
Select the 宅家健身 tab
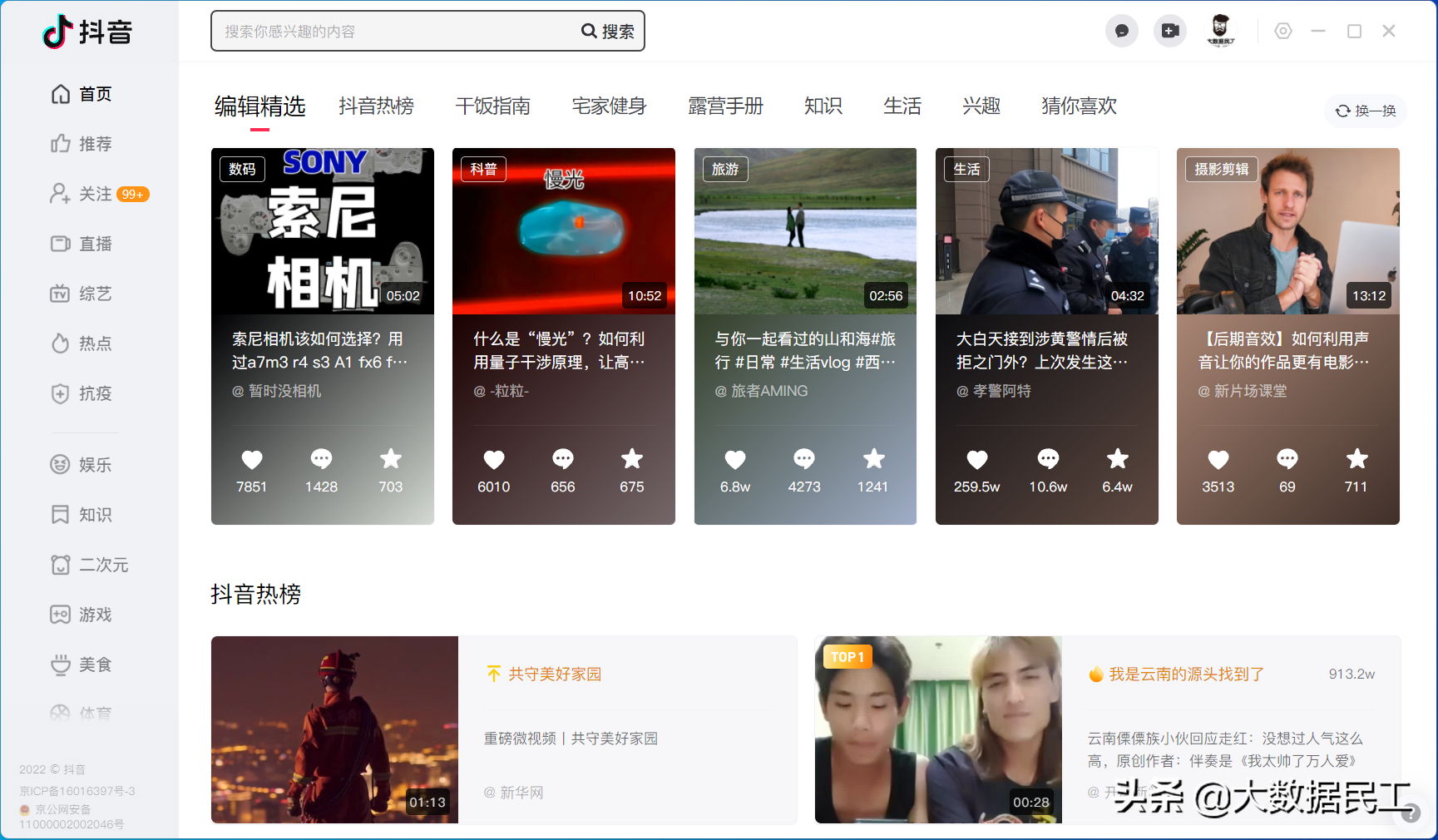(609, 106)
